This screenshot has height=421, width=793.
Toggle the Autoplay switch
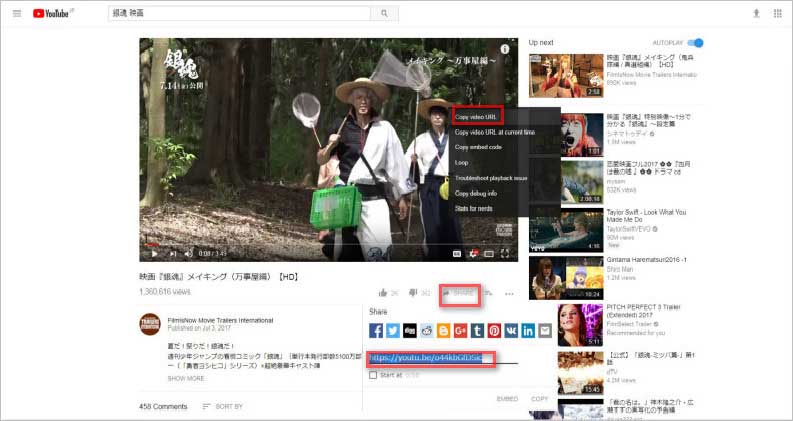click(x=696, y=43)
